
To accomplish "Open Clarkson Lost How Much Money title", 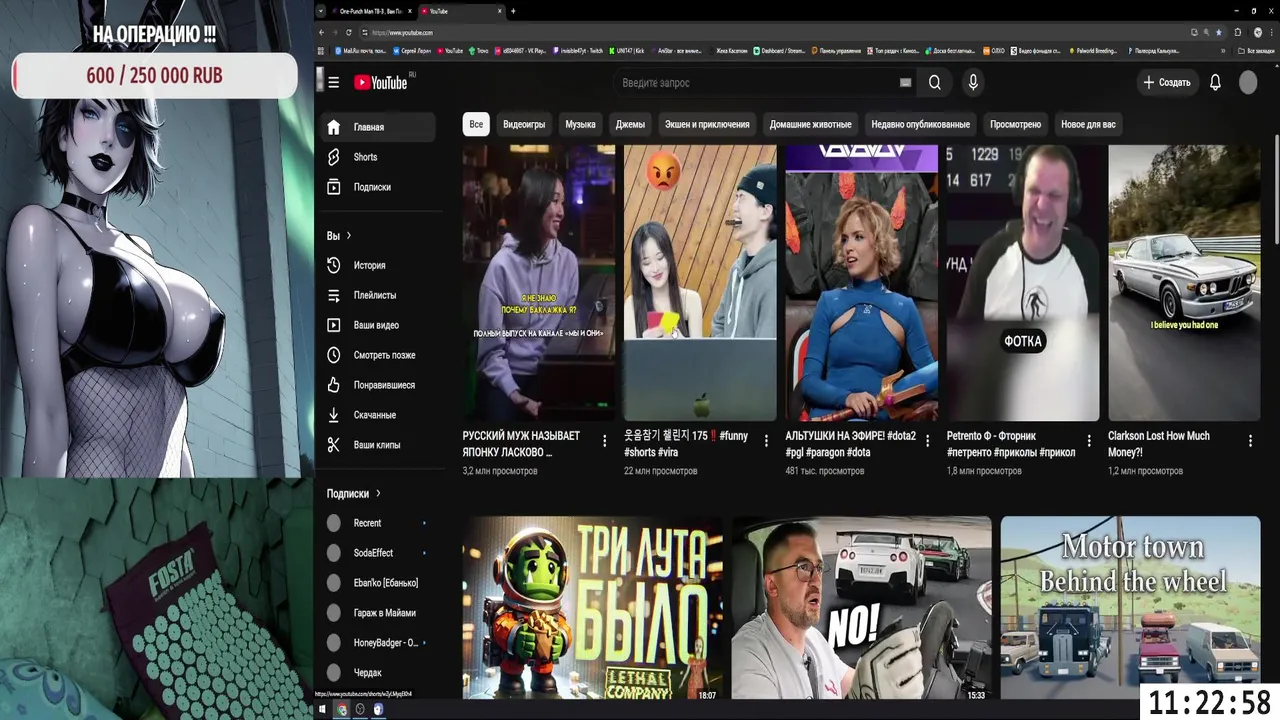I will (1159, 444).
